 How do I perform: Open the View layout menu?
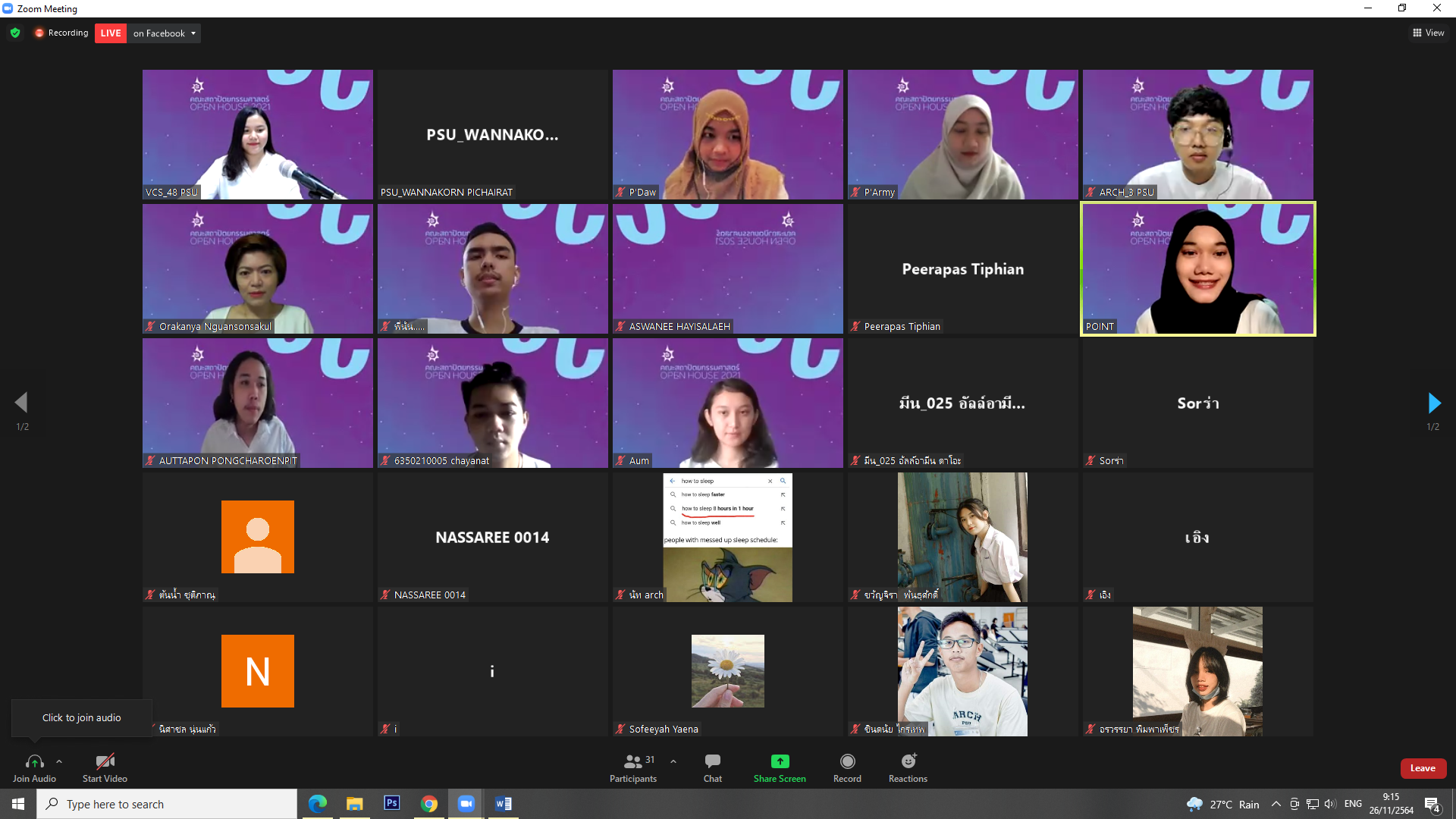pyautogui.click(x=1428, y=33)
